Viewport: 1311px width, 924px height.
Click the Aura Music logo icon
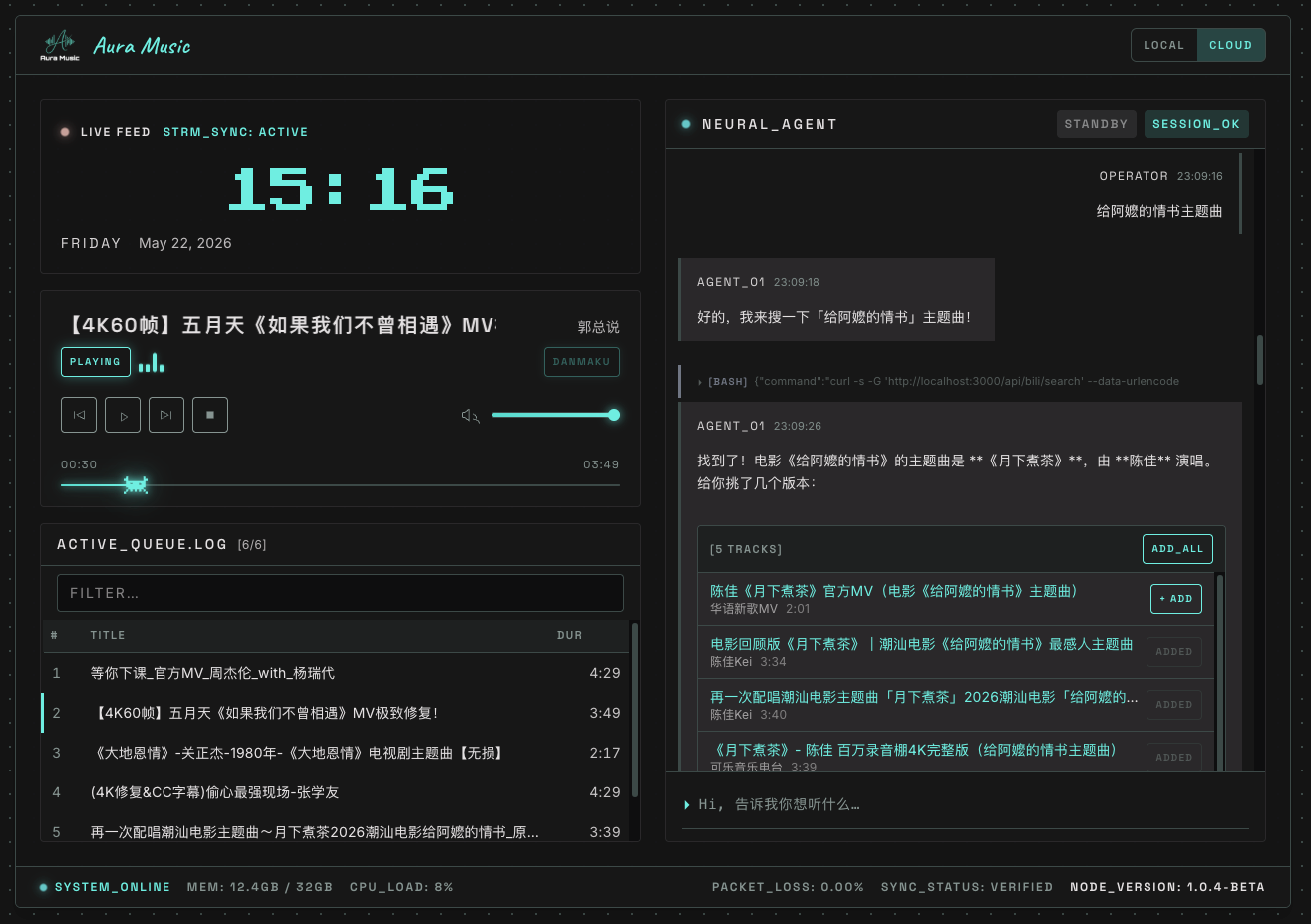[x=60, y=45]
